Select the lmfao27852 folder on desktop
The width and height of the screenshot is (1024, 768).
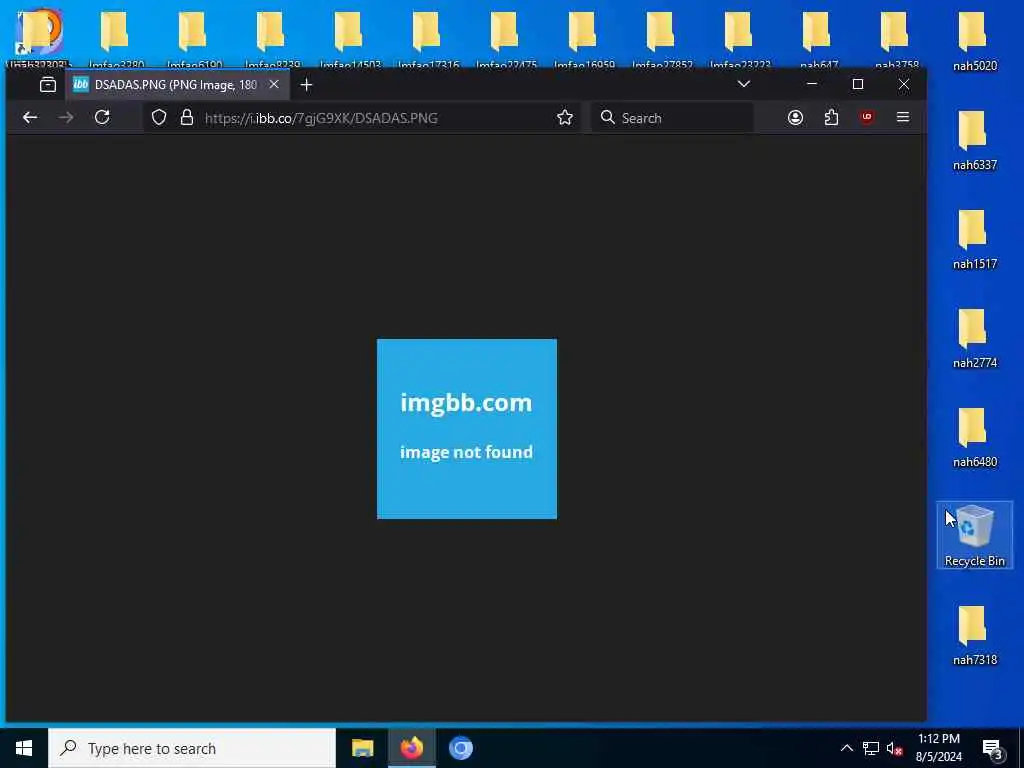pyautogui.click(x=662, y=38)
